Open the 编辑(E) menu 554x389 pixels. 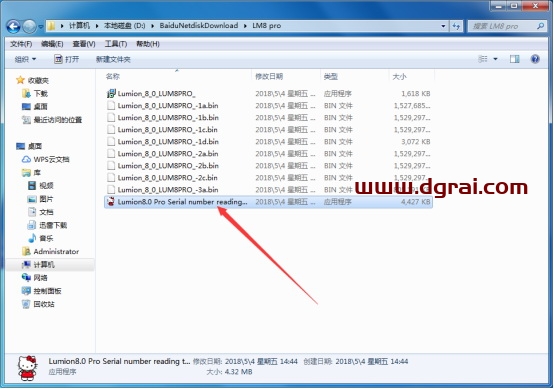tap(52, 44)
